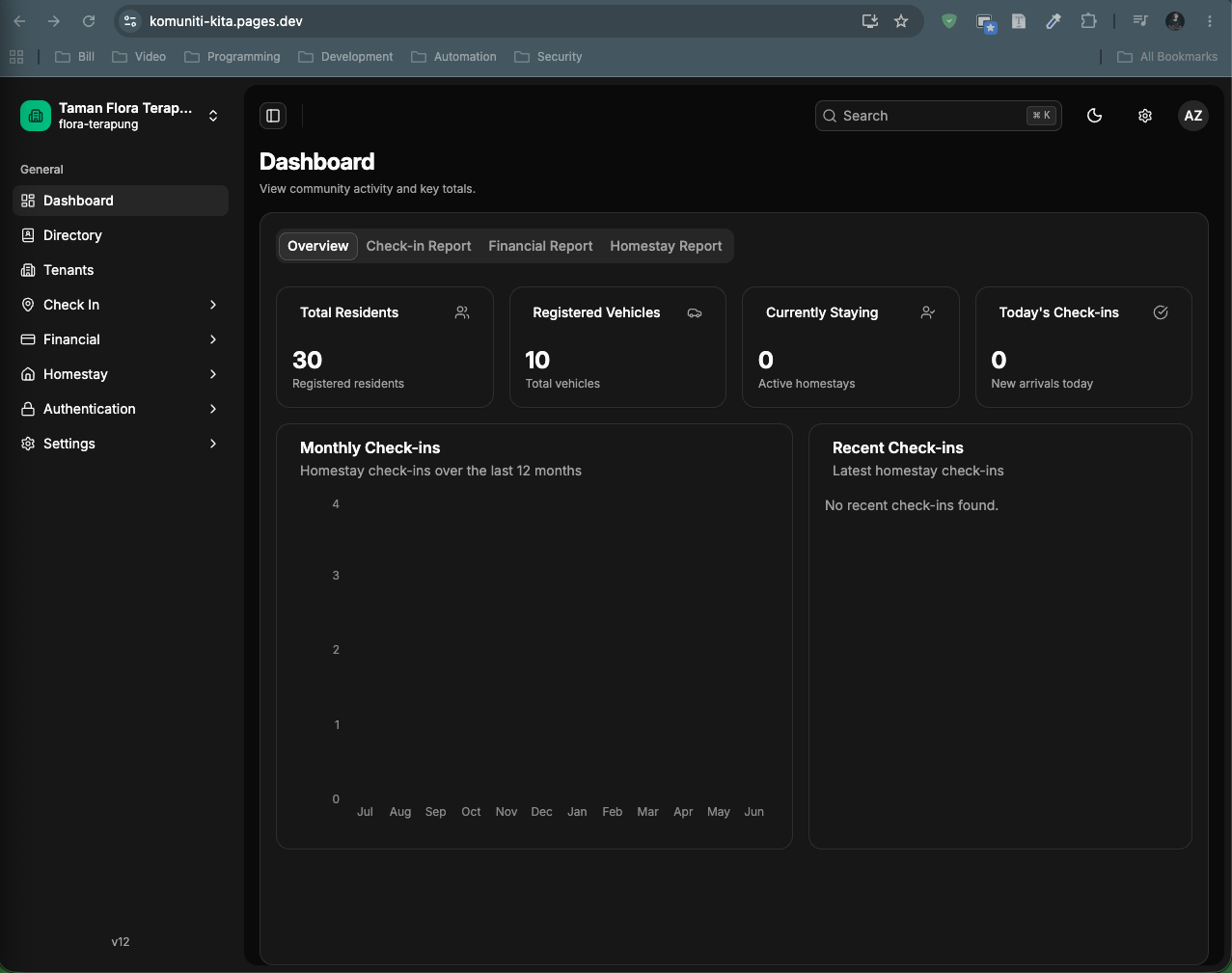The width and height of the screenshot is (1232, 973).
Task: Open the Automation bookmarks folder
Action: (x=453, y=57)
